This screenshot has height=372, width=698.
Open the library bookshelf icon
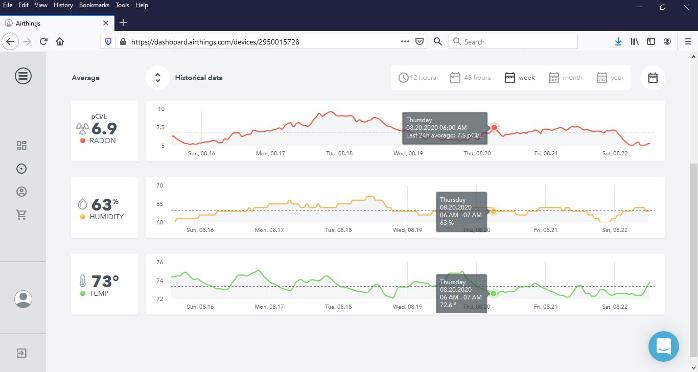[x=635, y=41]
